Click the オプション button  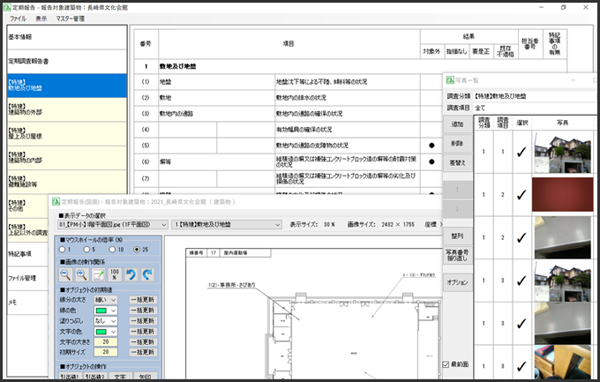click(457, 282)
